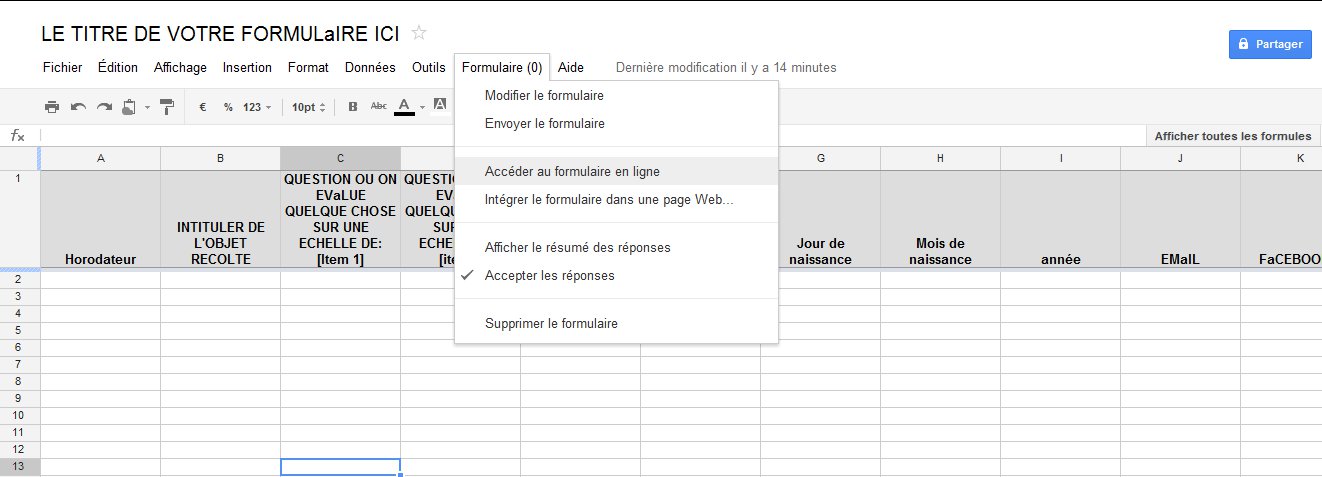Click the blue Partager button

point(1270,44)
